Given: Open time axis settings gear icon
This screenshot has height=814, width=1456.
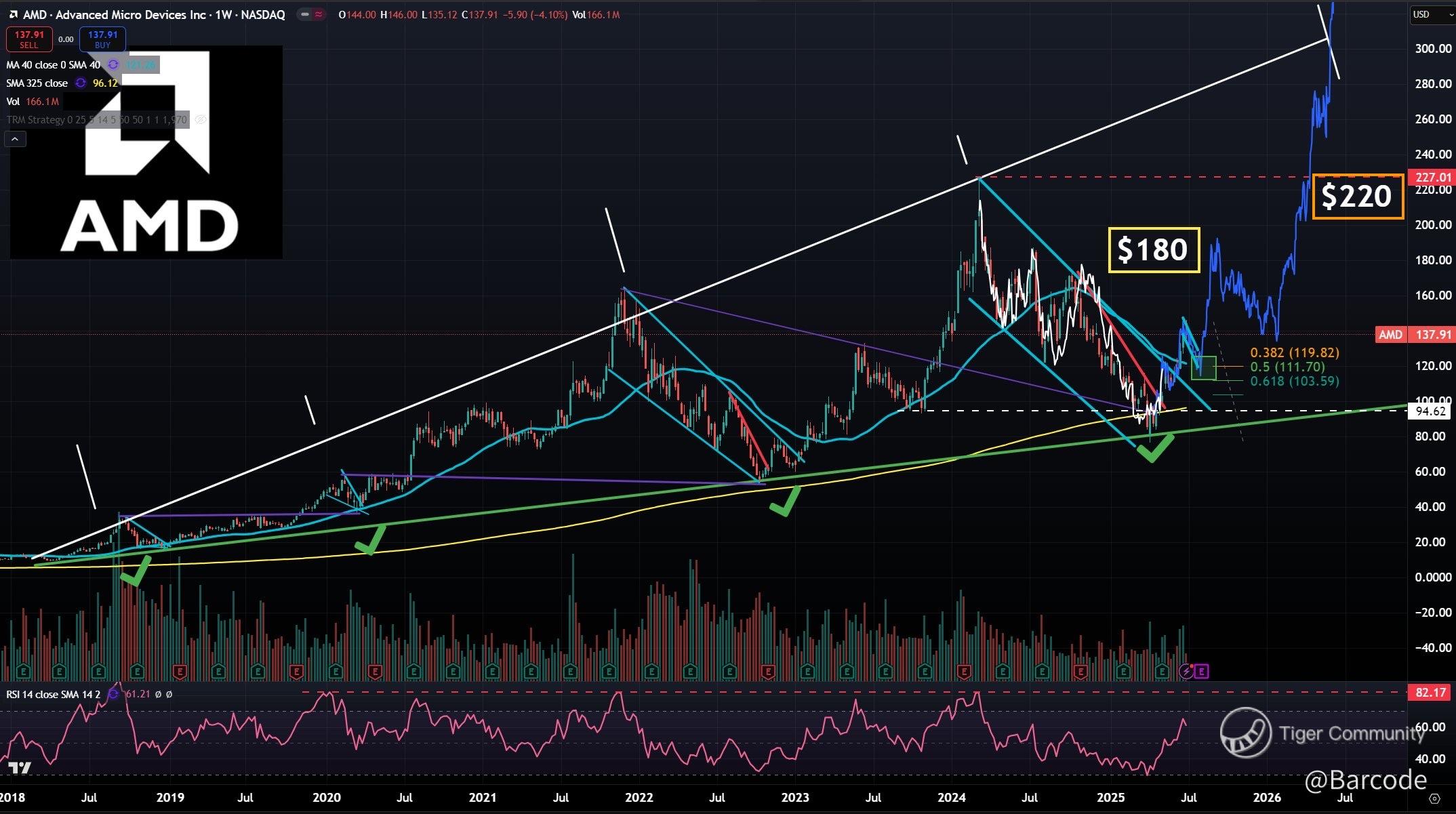Looking at the screenshot, I should click(x=1433, y=798).
